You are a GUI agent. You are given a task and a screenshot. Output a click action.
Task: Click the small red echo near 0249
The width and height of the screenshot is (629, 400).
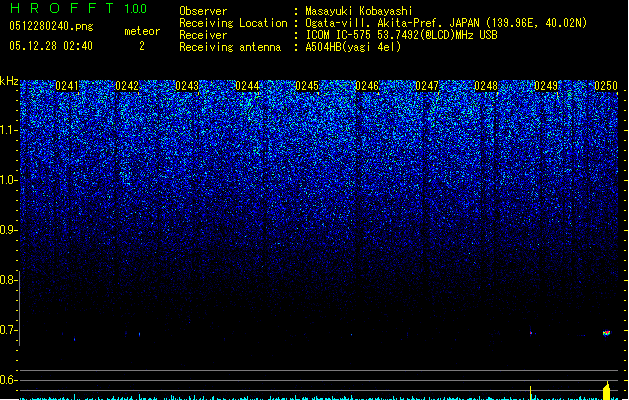point(531,333)
